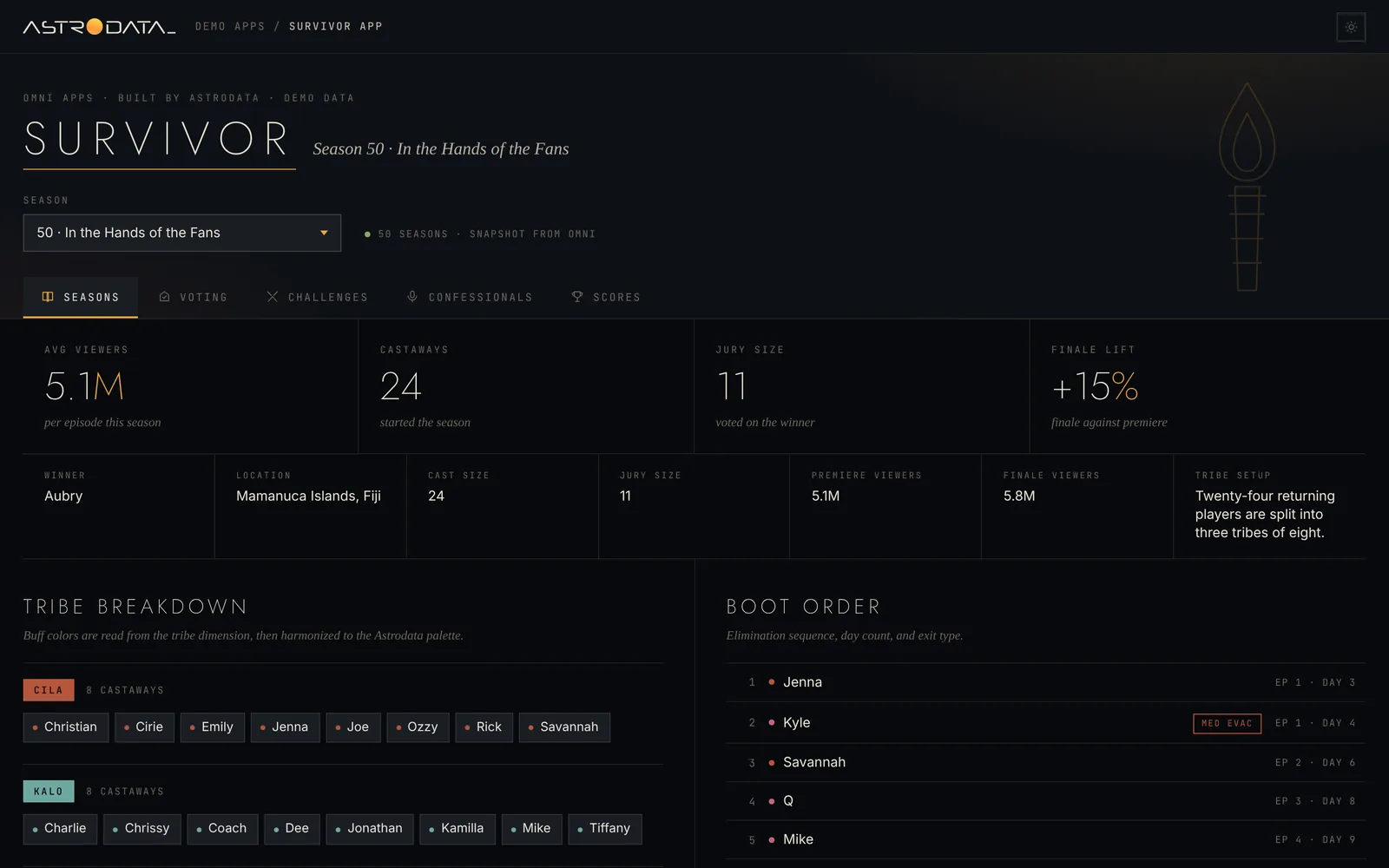Click Savannah chip in Cila tribe
Screen dimensions: 1389x868
[564, 727]
